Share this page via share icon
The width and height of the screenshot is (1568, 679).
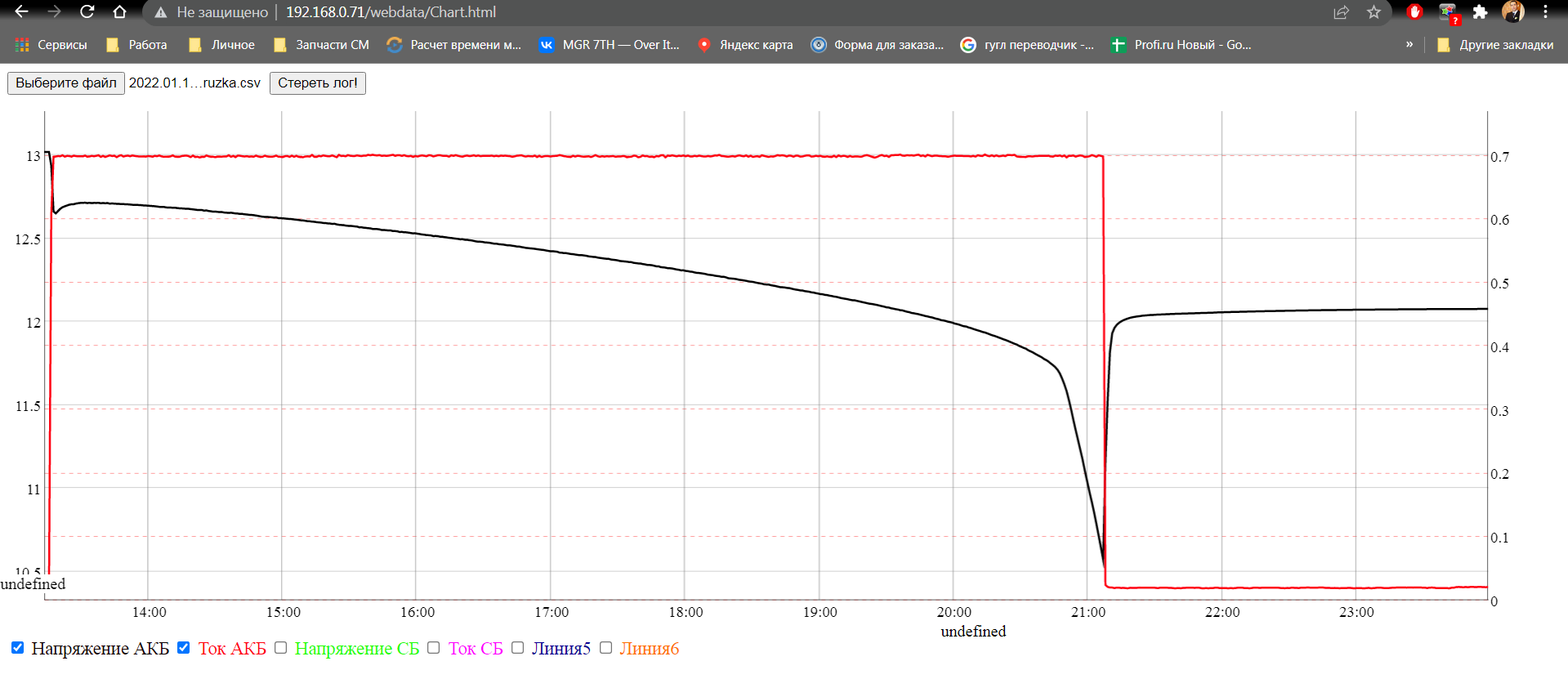pos(1341,12)
